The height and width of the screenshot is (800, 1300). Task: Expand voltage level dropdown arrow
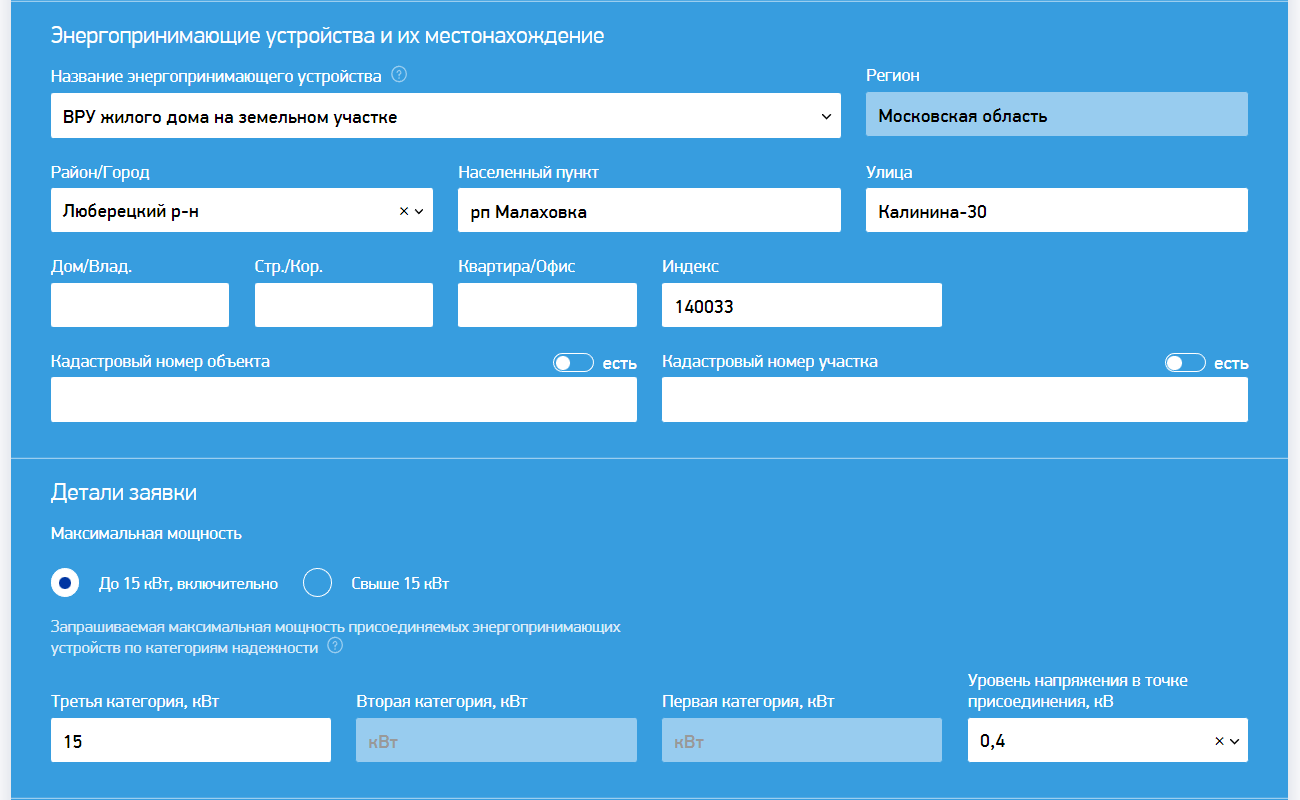[x=1234, y=741]
